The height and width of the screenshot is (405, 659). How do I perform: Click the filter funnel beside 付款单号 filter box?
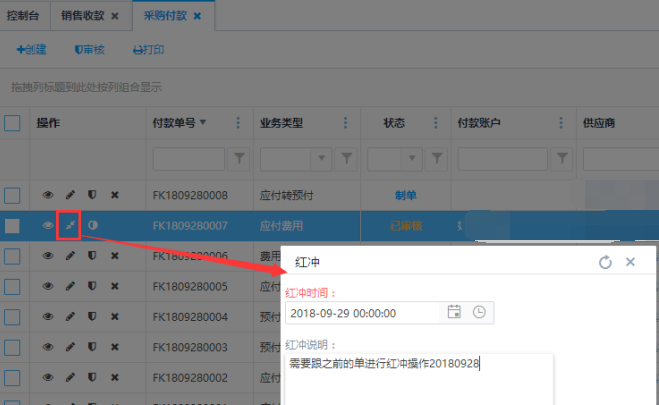240,158
